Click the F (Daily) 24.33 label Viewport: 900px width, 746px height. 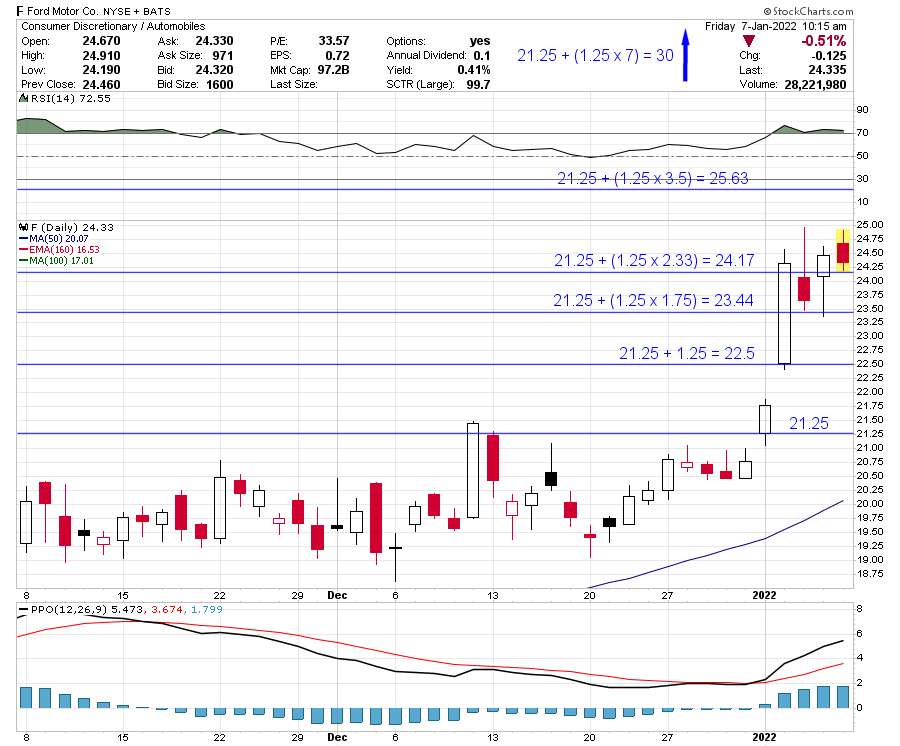click(72, 227)
